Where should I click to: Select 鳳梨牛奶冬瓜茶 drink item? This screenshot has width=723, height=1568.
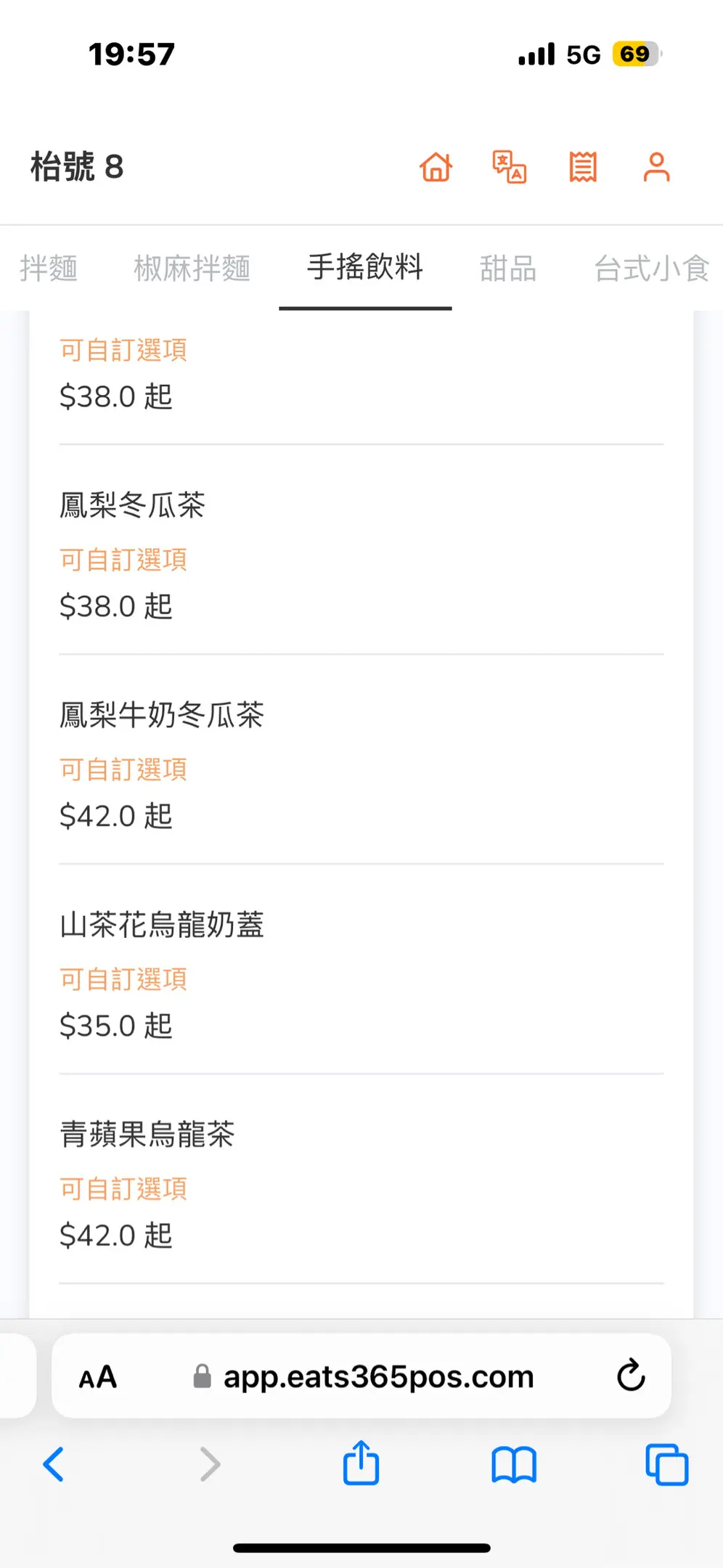pos(162,715)
